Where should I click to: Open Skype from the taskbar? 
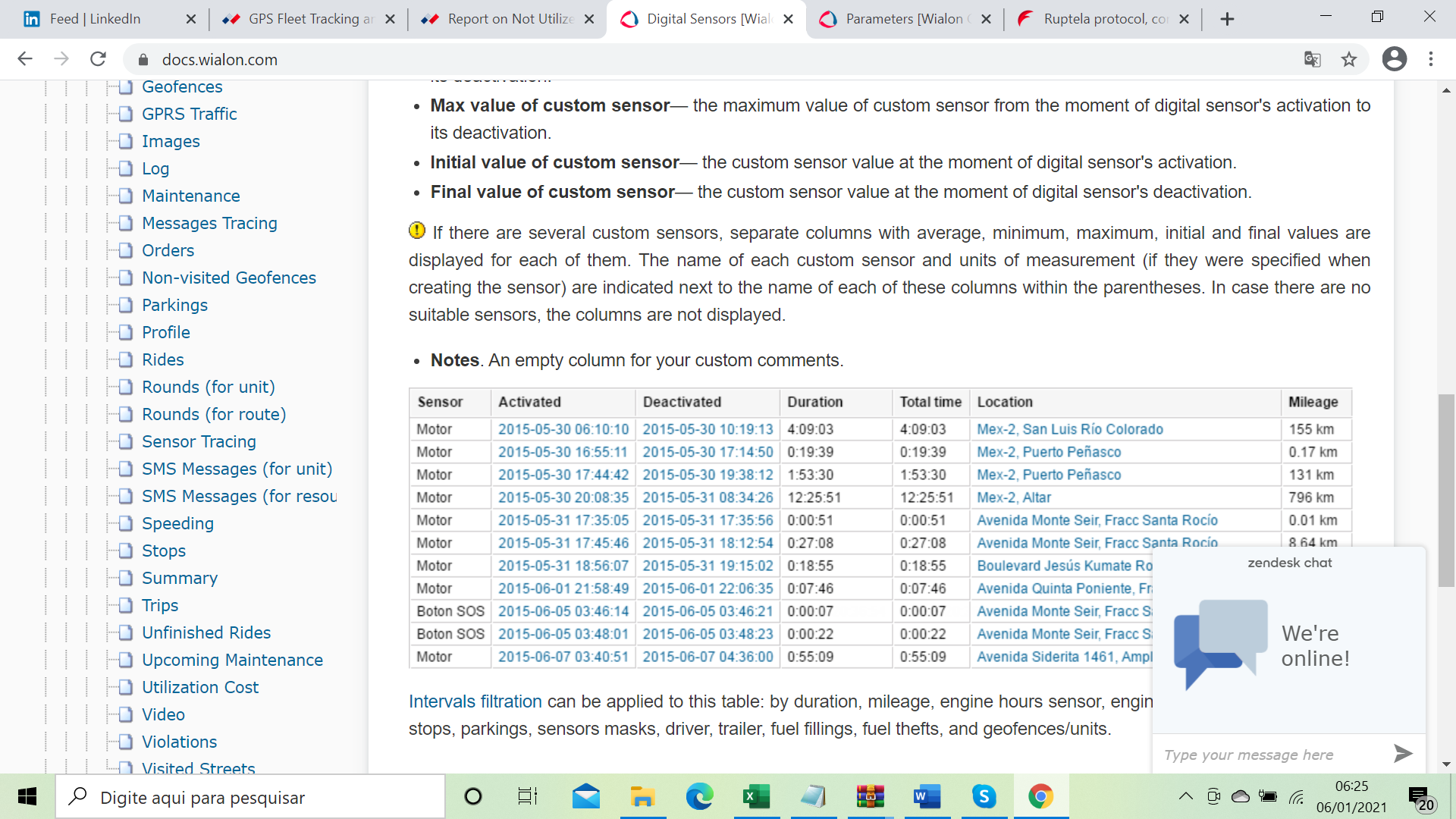[x=984, y=796]
